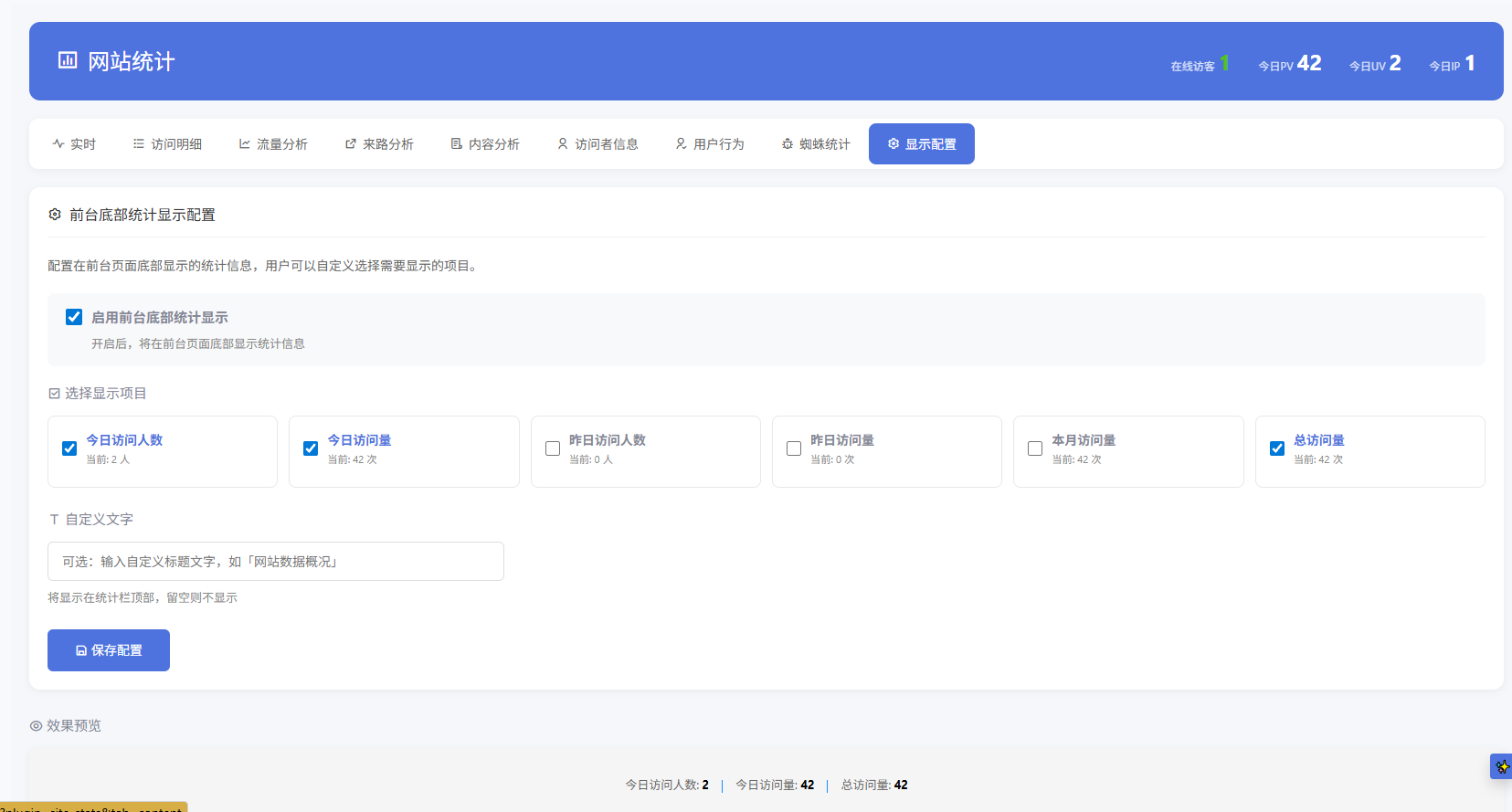Screen dimensions: 1512x812
Task: Uncheck 总访问量 checkbox
Action: [1277, 448]
